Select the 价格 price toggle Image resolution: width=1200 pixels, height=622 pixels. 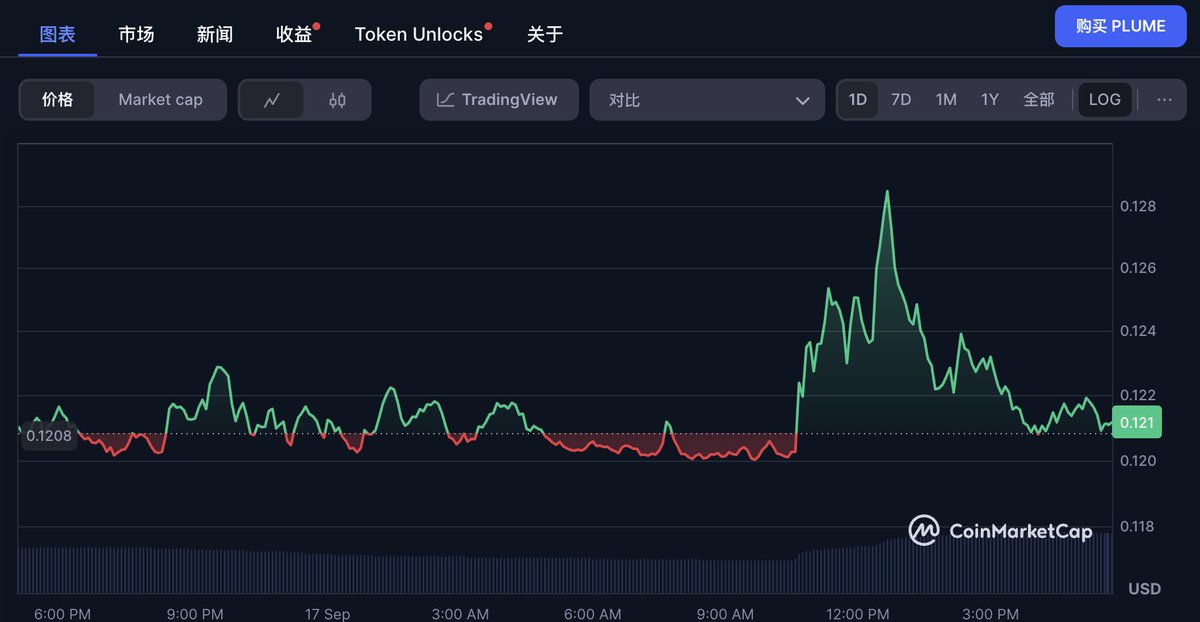click(x=58, y=100)
